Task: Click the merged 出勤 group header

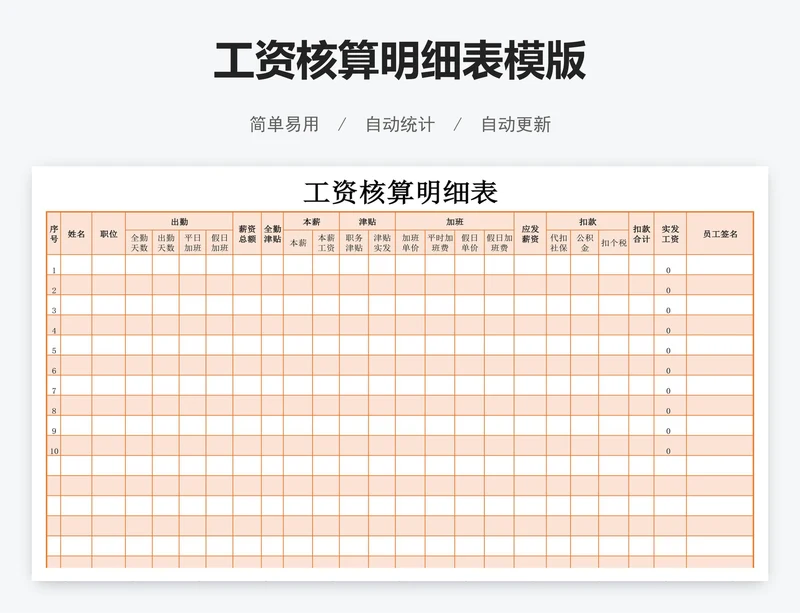Action: 179,222
